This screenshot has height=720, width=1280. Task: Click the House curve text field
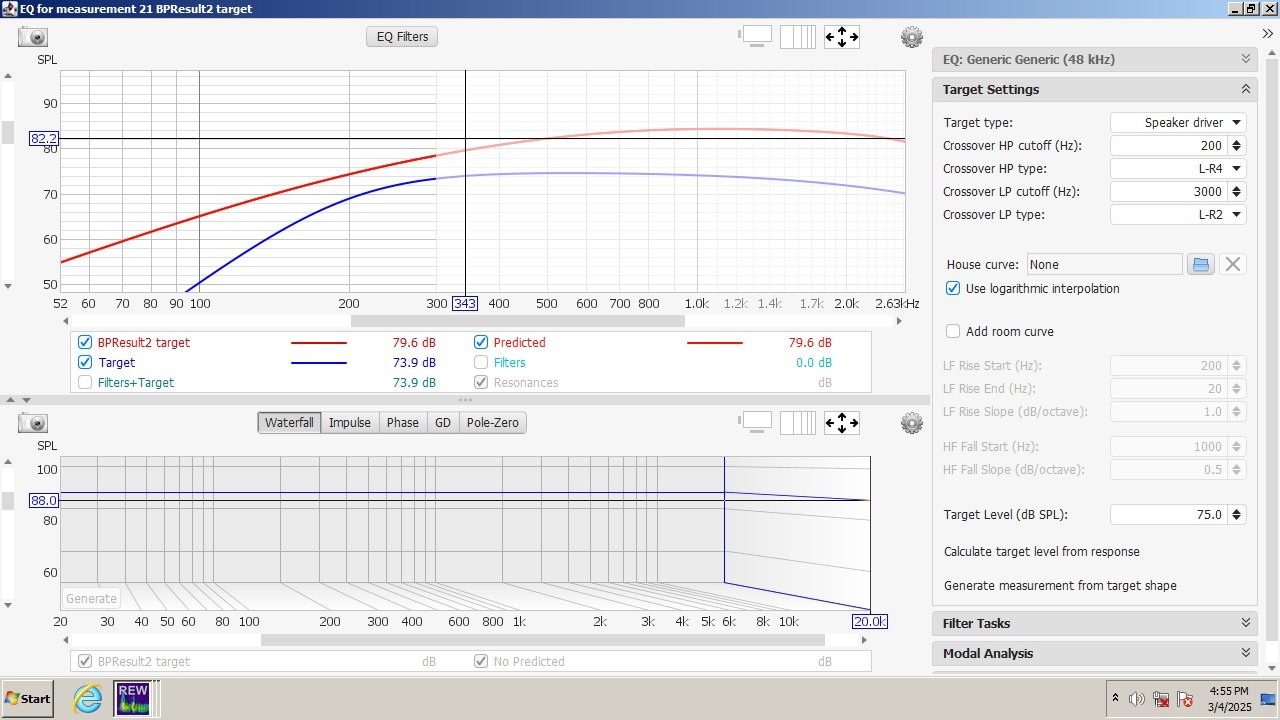click(1104, 264)
